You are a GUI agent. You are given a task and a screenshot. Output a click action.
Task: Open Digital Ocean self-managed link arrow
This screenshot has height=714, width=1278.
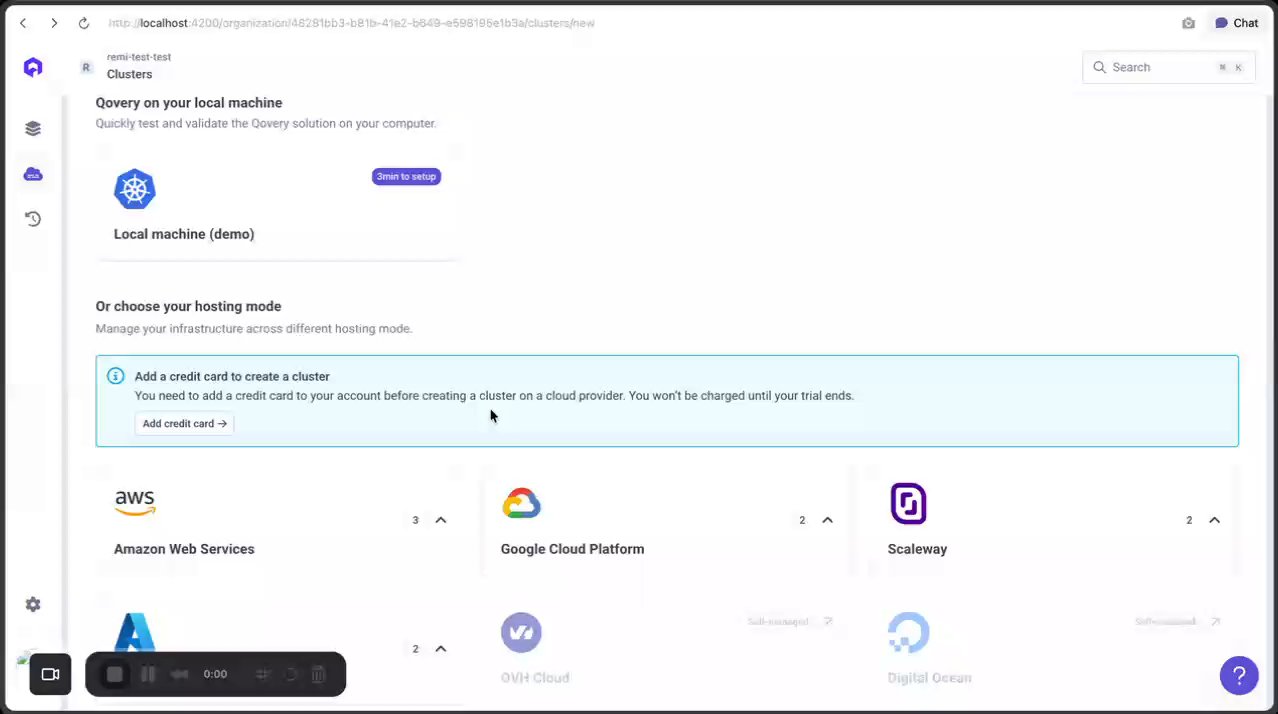[1215, 622]
